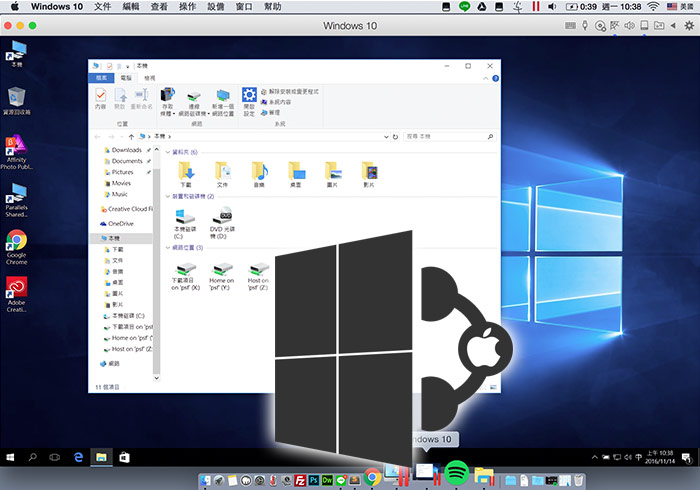Open the Parallels shared folders icon

(x=659, y=26)
